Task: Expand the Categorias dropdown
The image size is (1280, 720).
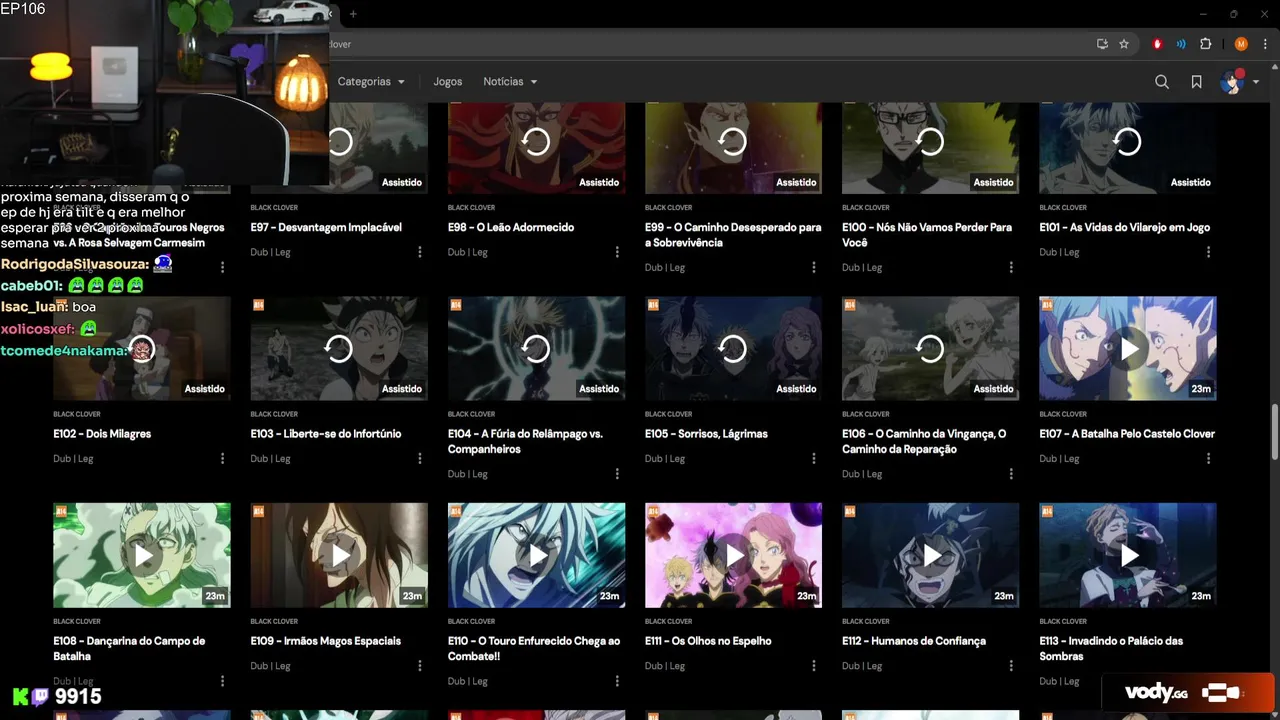Action: tap(371, 82)
